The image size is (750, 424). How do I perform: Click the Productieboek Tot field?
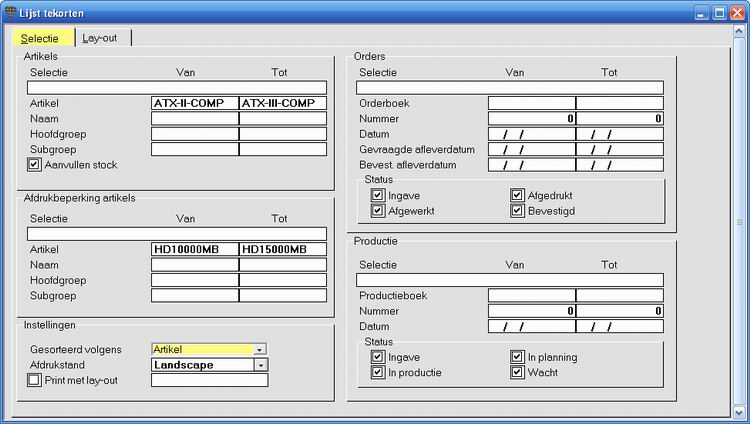click(x=620, y=295)
